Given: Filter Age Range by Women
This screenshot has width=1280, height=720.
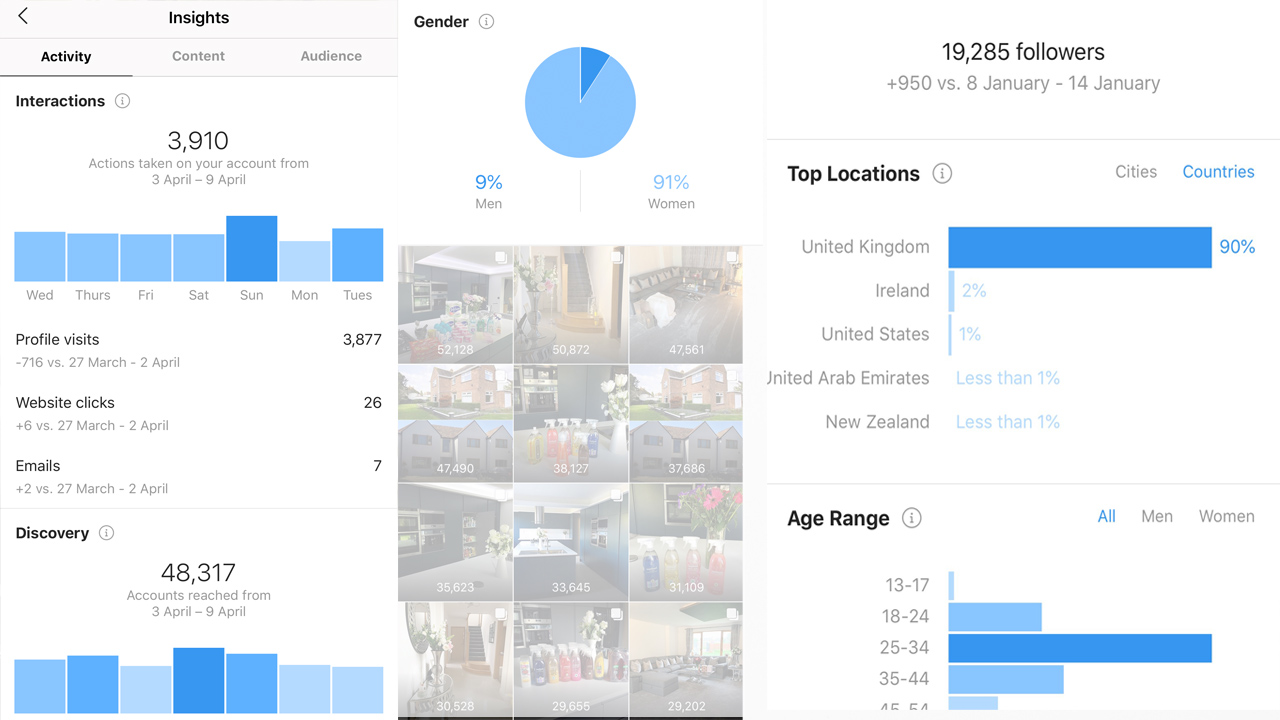Looking at the screenshot, I should click(1226, 516).
